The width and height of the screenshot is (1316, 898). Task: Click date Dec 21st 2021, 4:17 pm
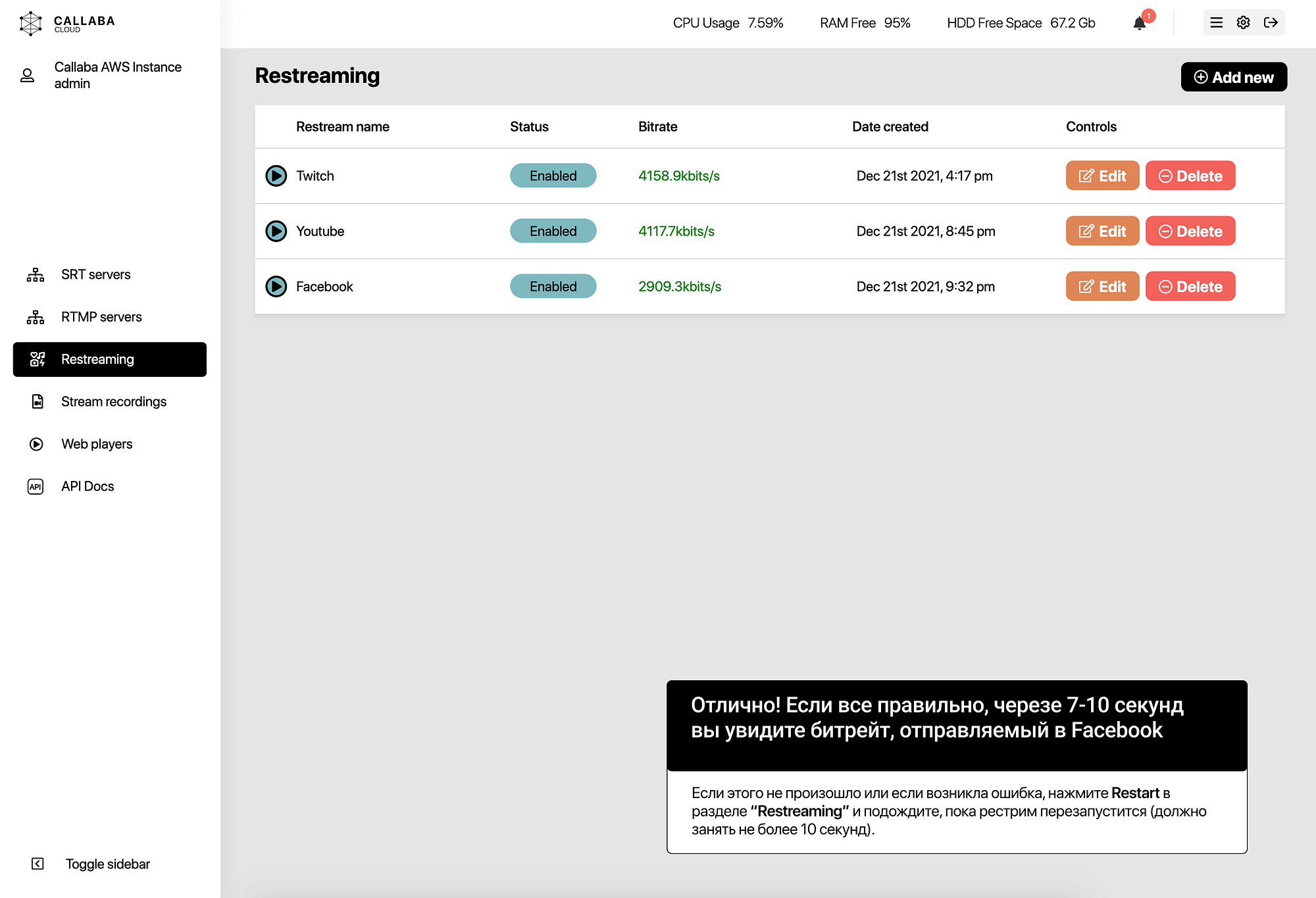(x=924, y=176)
